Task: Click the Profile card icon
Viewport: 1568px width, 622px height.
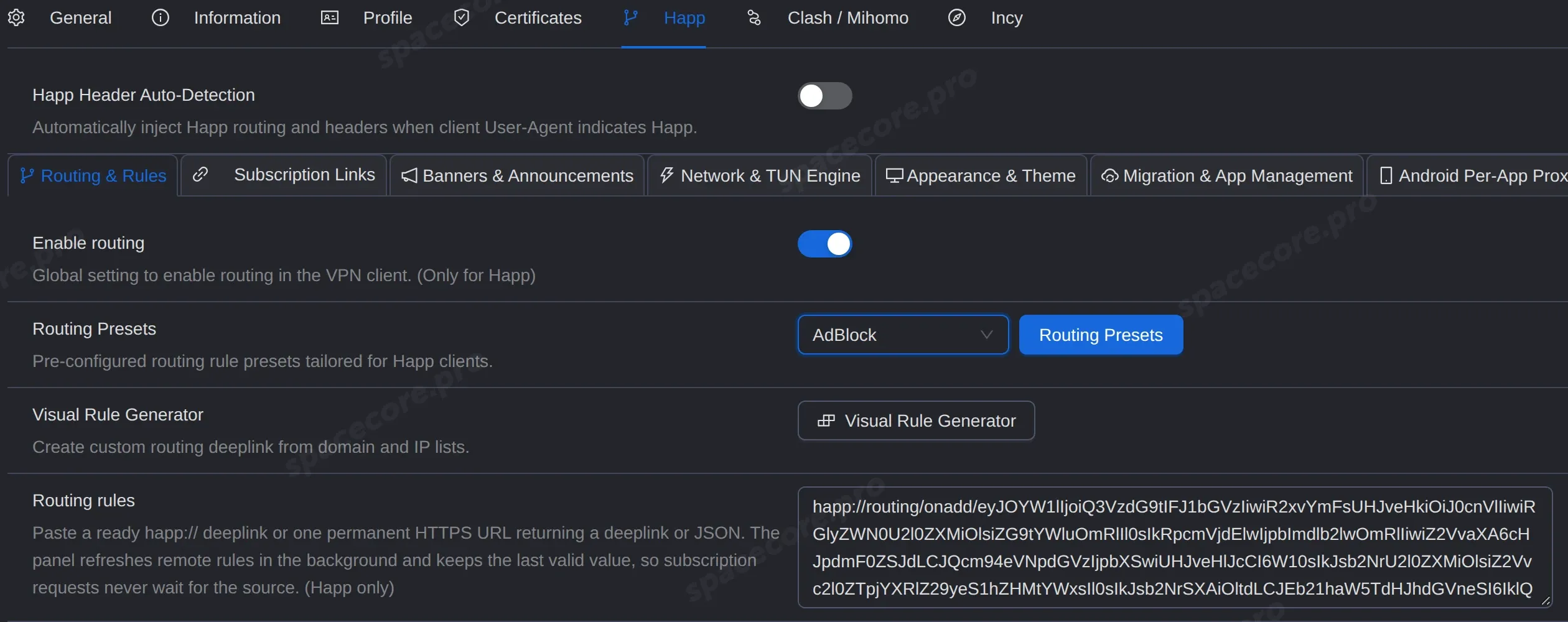Action: point(329,17)
